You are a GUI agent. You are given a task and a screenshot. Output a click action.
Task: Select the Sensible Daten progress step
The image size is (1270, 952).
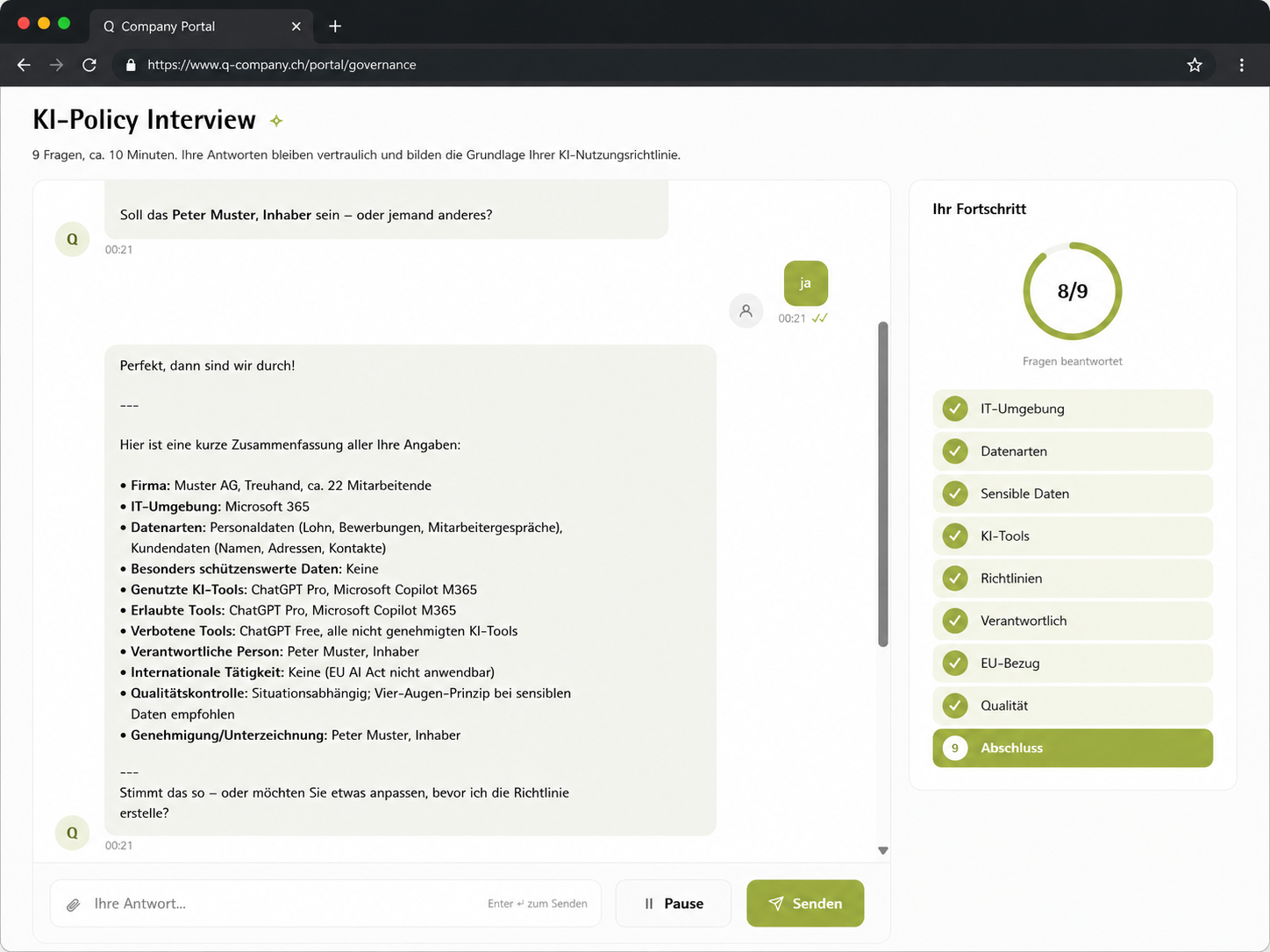(x=1073, y=494)
